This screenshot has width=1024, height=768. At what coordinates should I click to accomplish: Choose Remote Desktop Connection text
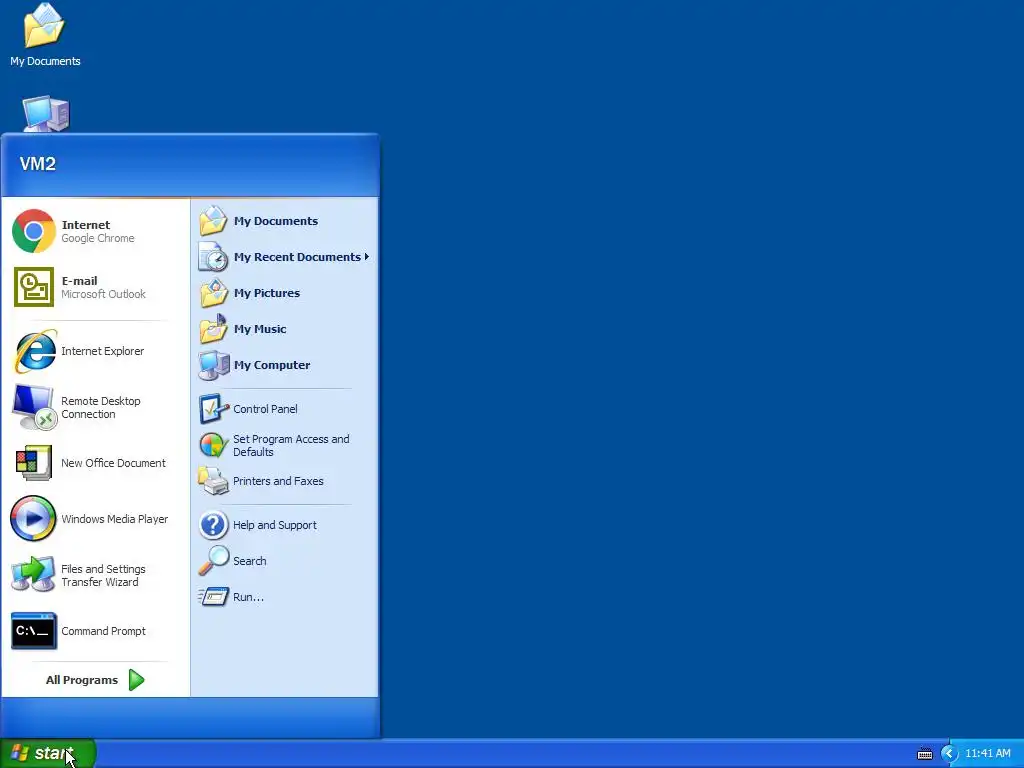(101, 408)
